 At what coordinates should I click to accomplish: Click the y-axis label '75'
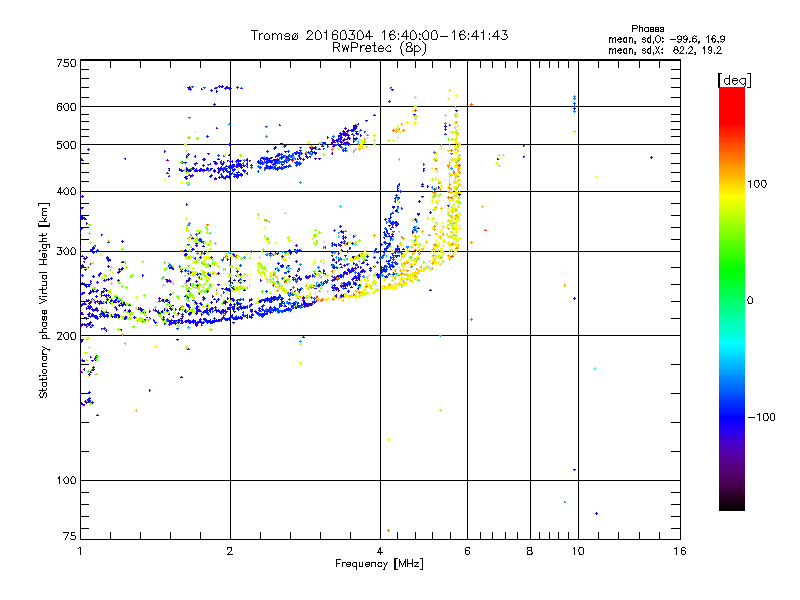[x=70, y=536]
